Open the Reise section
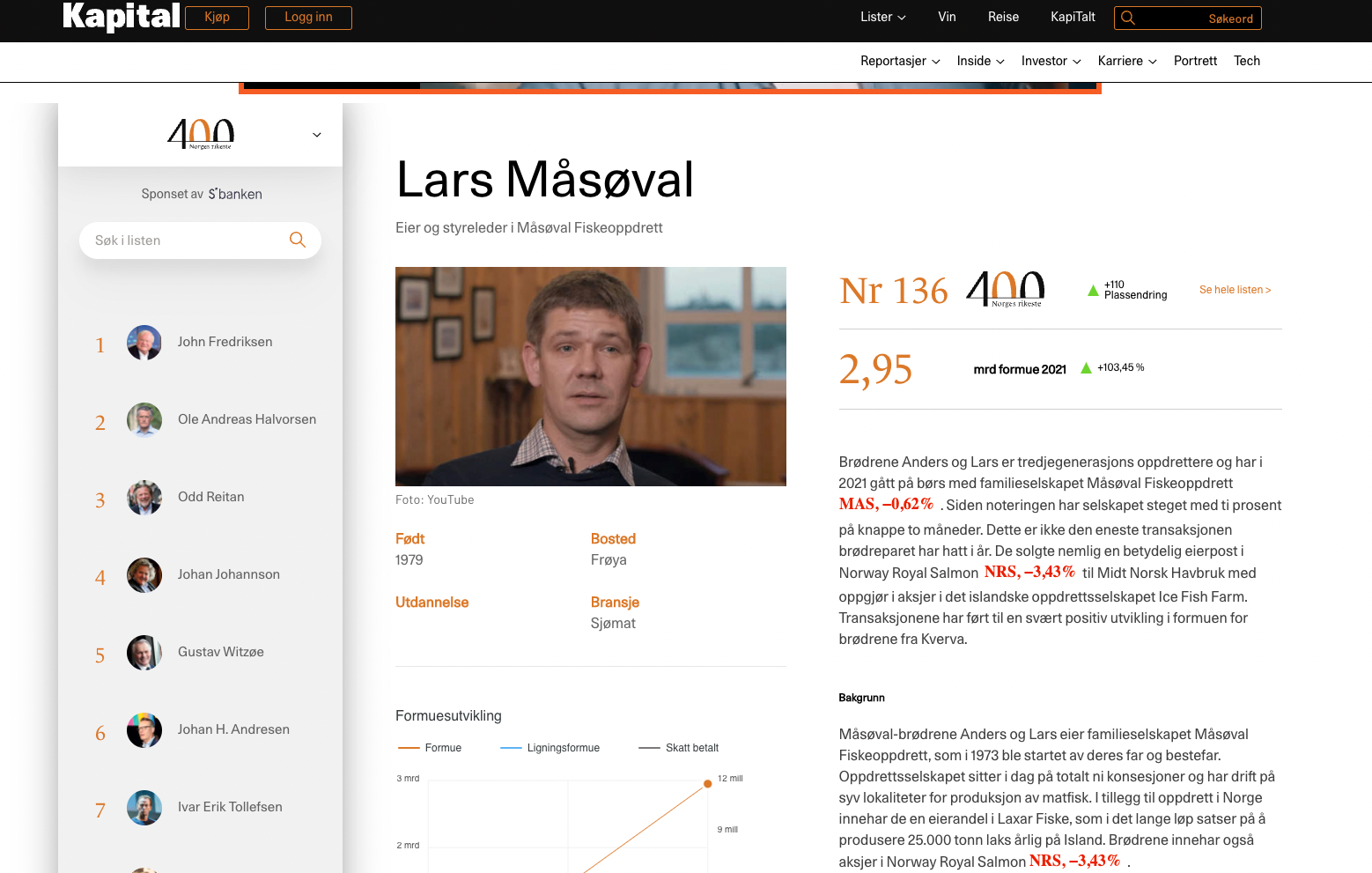Screen dimensions: 1372x873 click(x=1003, y=17)
